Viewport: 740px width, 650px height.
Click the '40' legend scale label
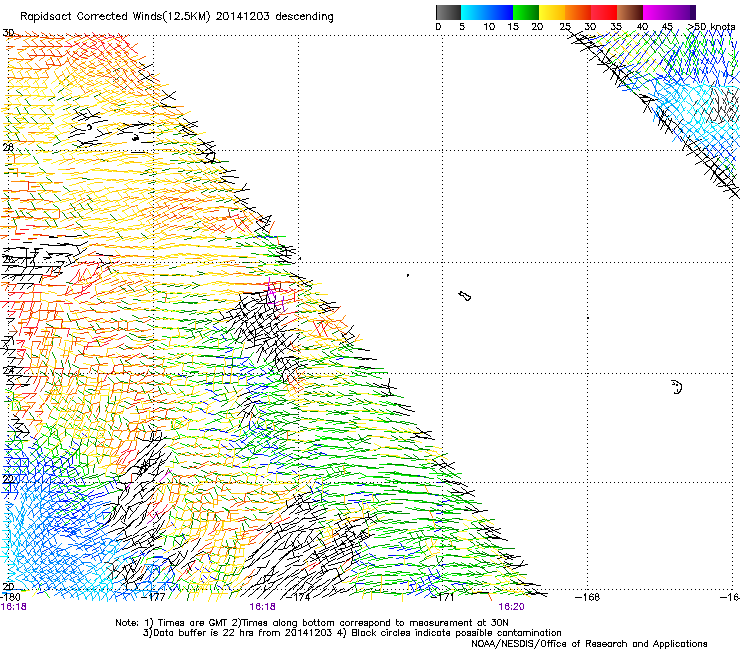tap(642, 27)
